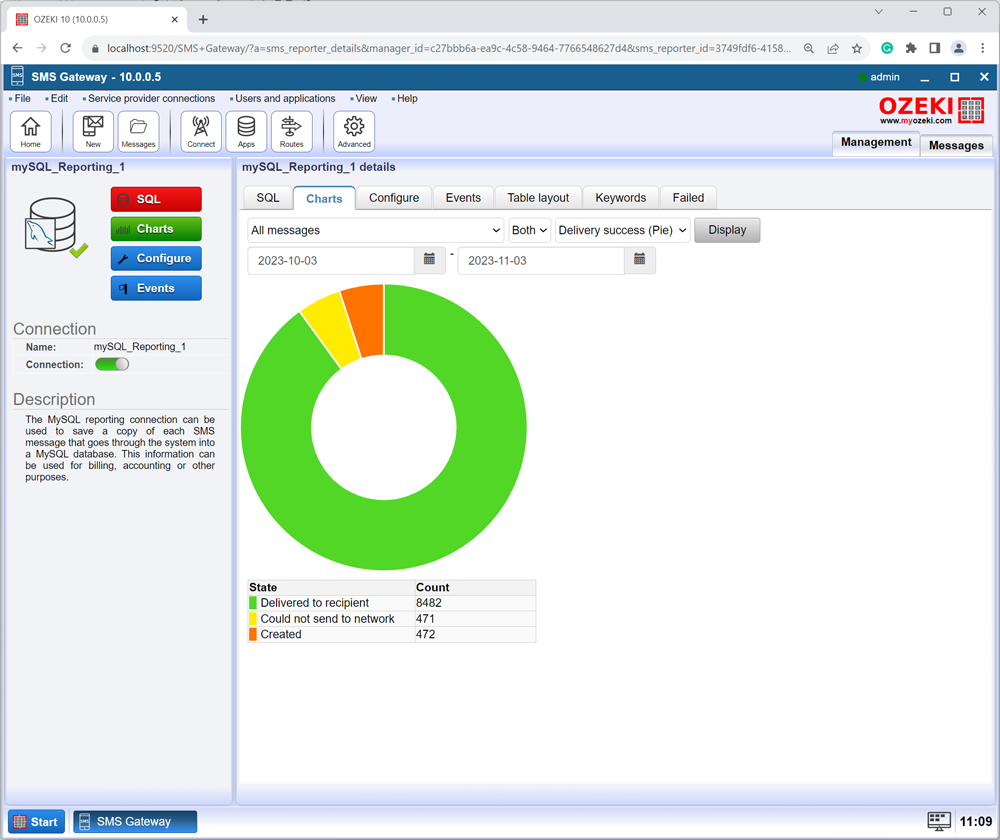Open the Edit menu

(59, 98)
